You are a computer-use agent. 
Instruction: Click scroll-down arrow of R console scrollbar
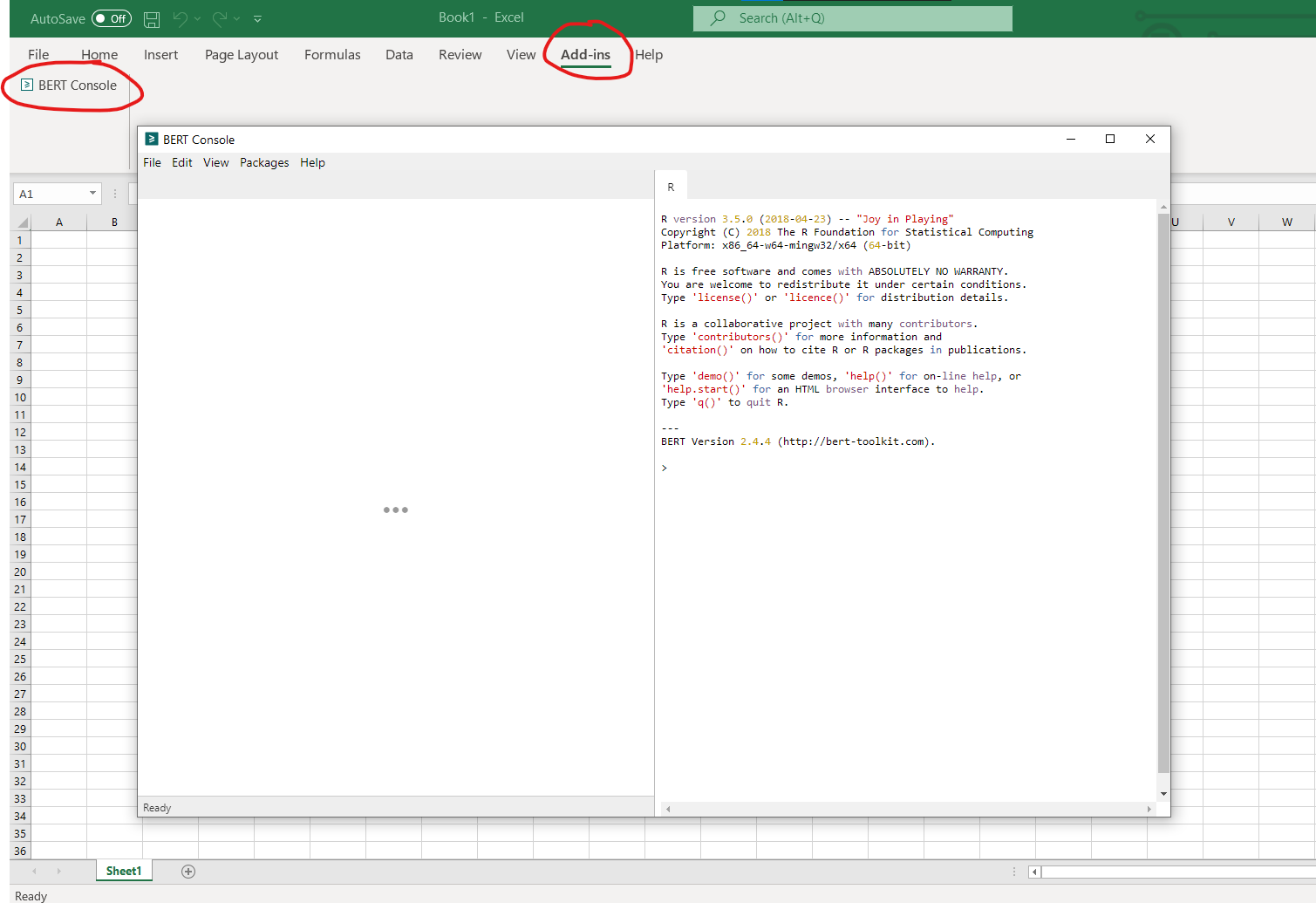pos(1163,794)
